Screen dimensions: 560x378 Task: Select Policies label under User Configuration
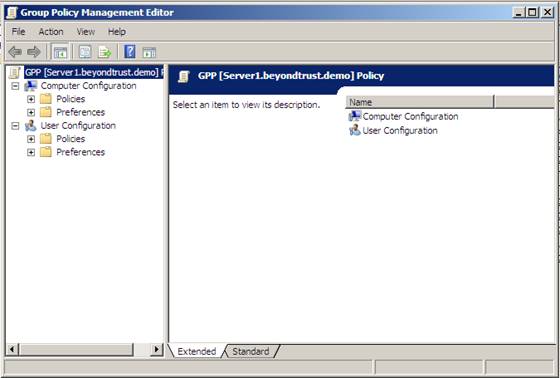[x=70, y=139]
